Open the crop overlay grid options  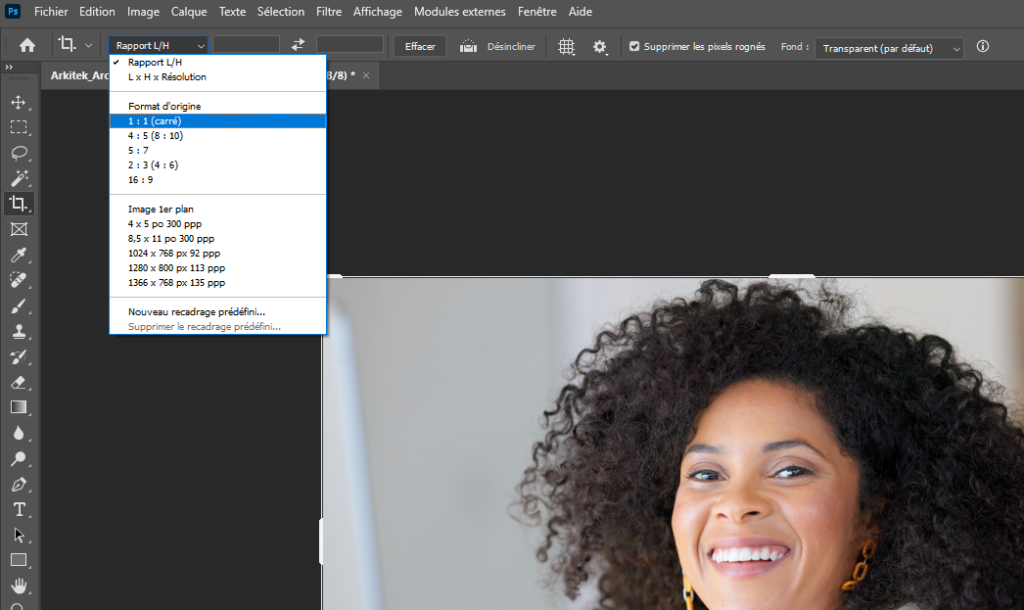pyautogui.click(x=566, y=46)
